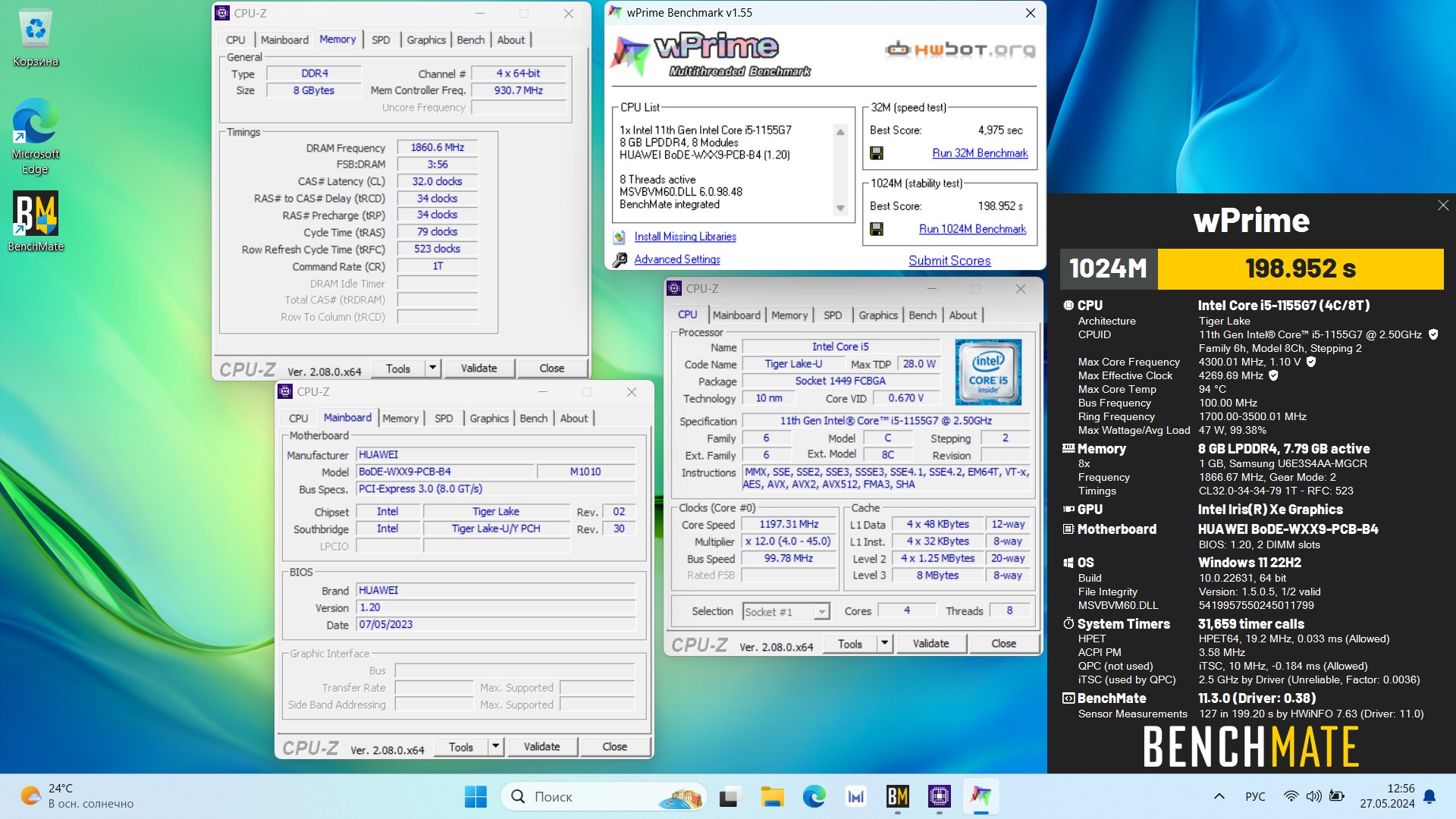
Task: Open Memory tab in CPU tab CPU-Z window
Action: click(789, 315)
